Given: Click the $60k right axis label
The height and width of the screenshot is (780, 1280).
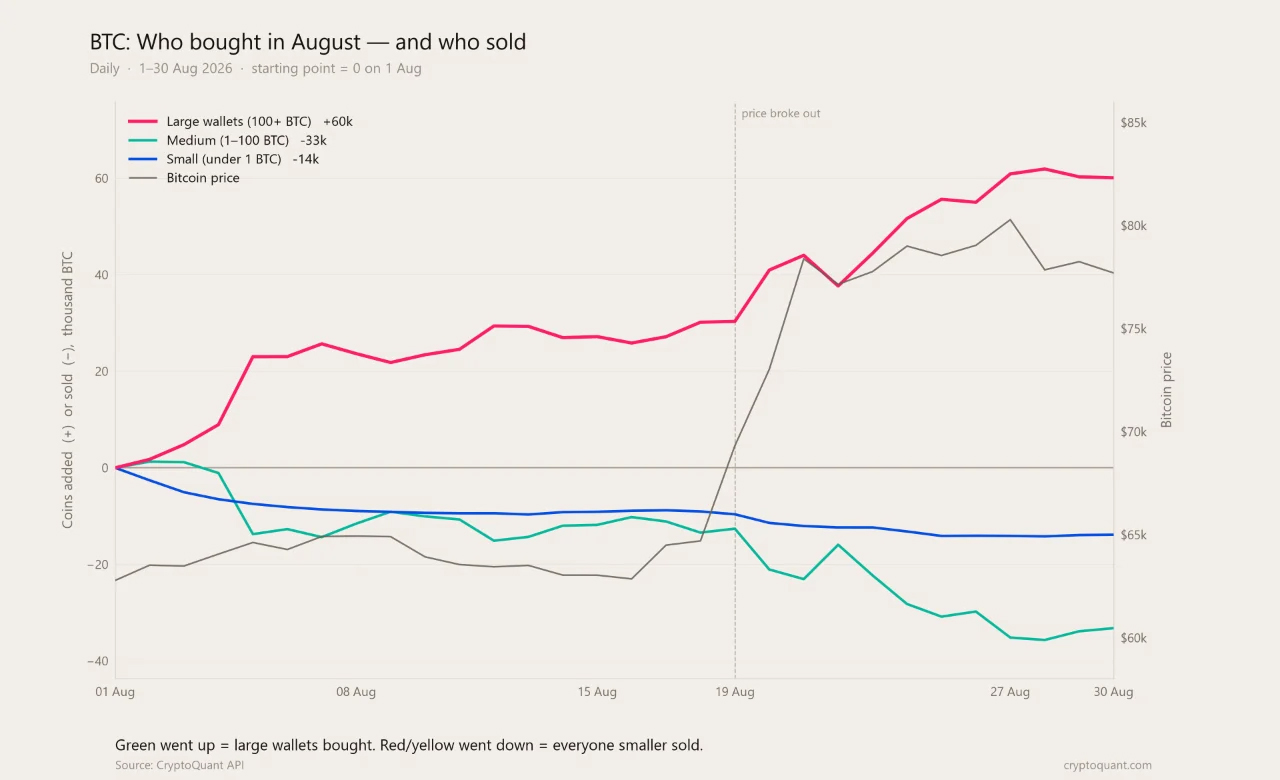Looking at the screenshot, I should click(1134, 638).
